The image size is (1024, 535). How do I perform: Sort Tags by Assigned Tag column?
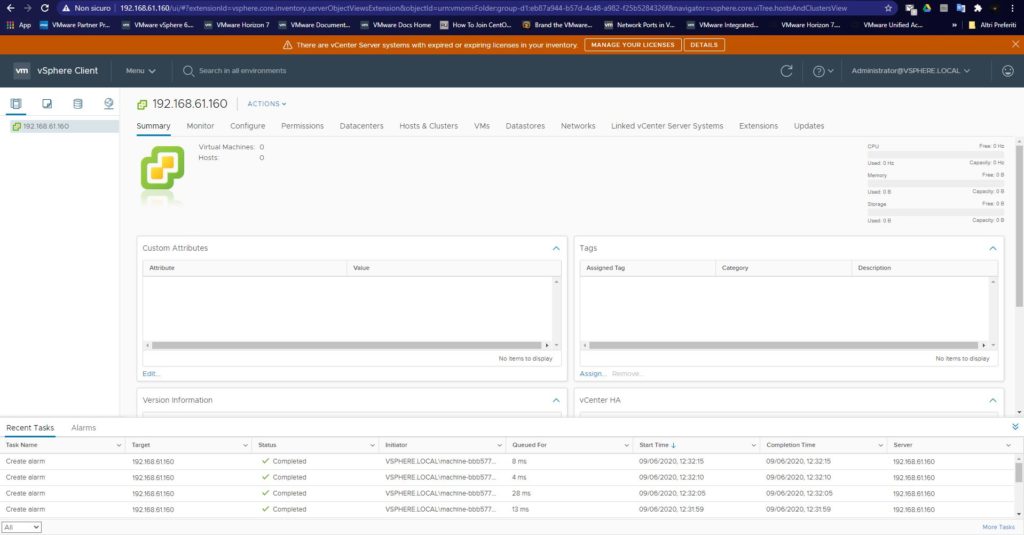[605, 268]
